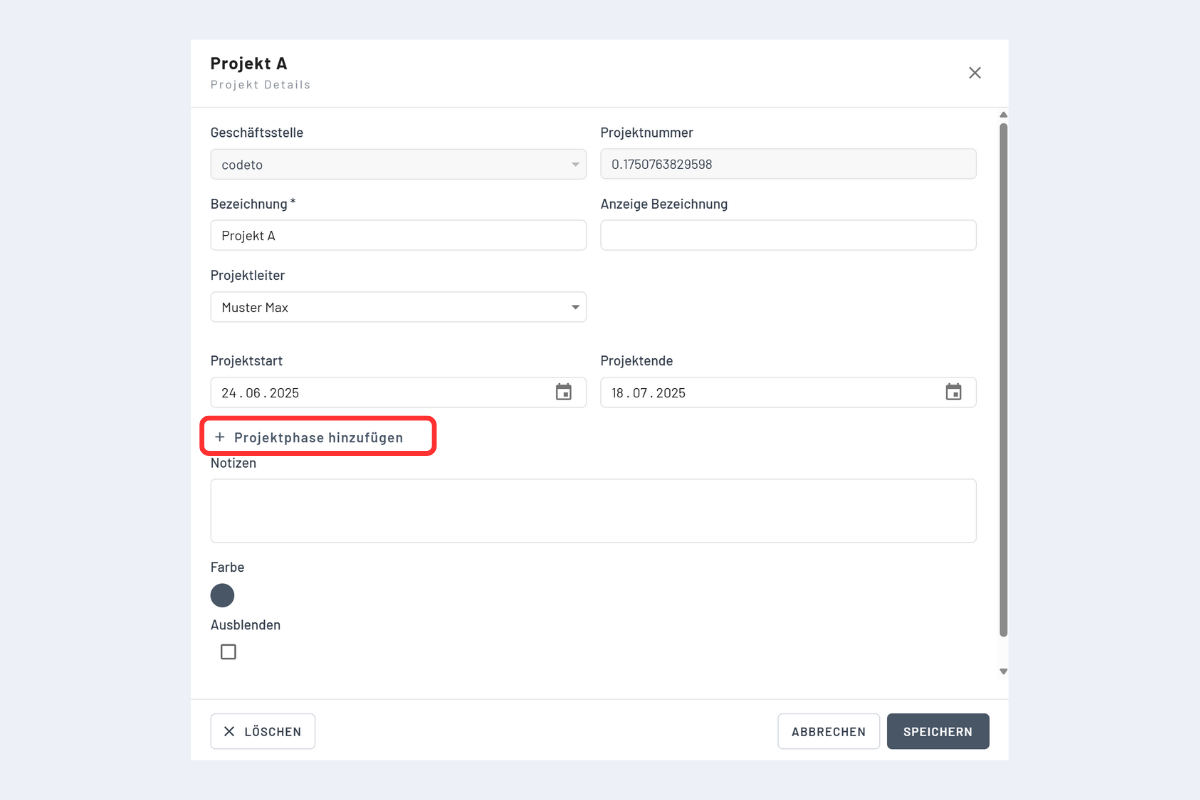
Task: Click the dialog's vertical scrollbar thumb
Action: click(1003, 380)
